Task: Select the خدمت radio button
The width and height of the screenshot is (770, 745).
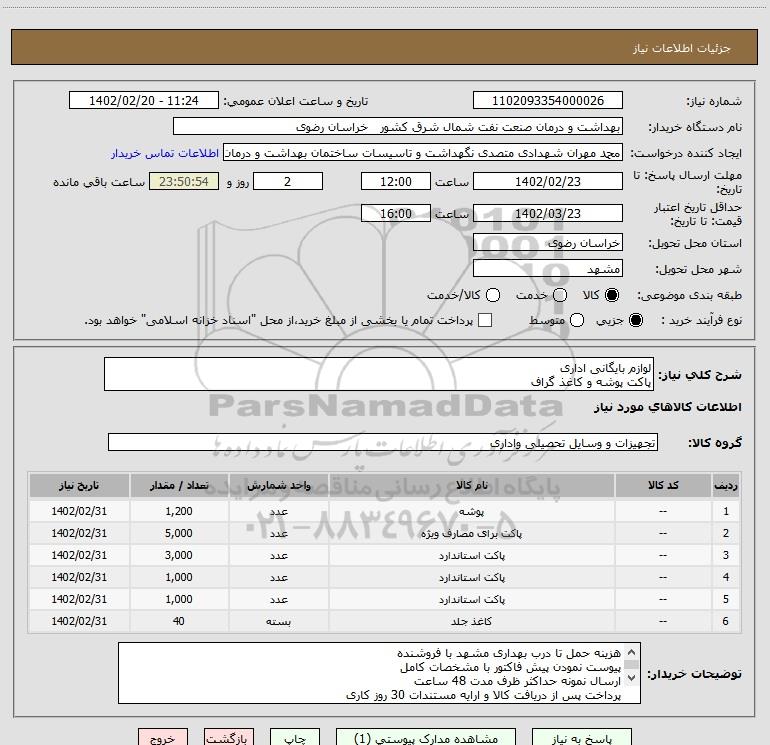Action: click(560, 295)
